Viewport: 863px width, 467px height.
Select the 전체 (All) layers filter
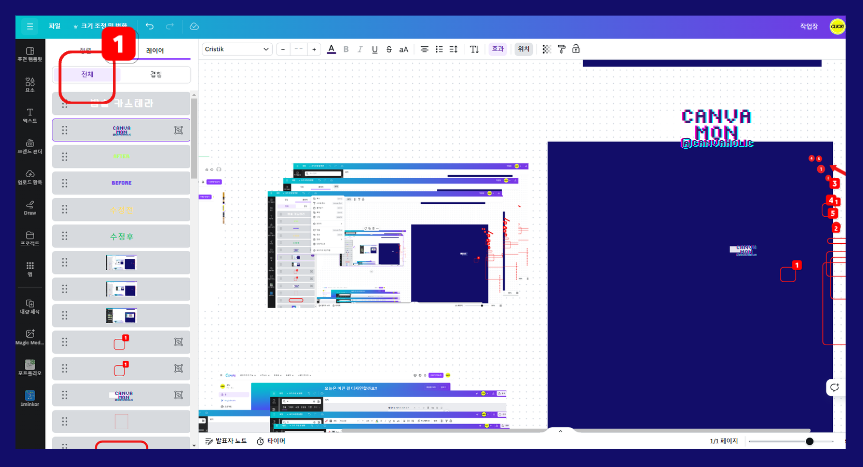coord(87,74)
